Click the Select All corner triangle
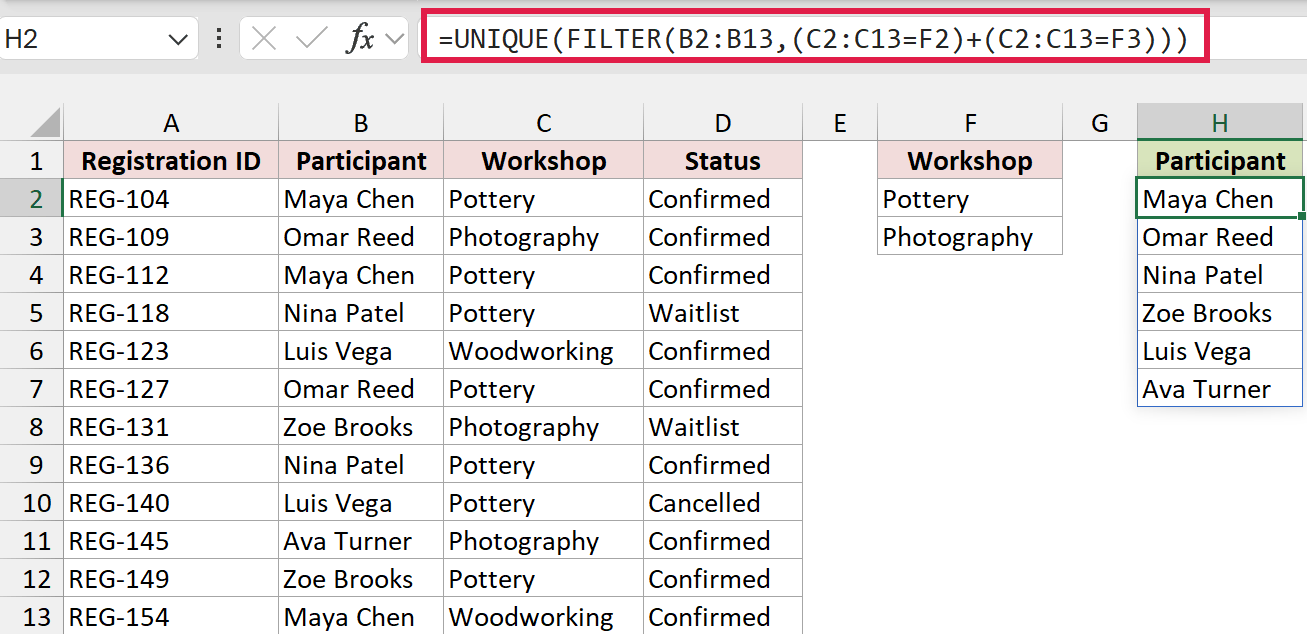 click(45, 123)
